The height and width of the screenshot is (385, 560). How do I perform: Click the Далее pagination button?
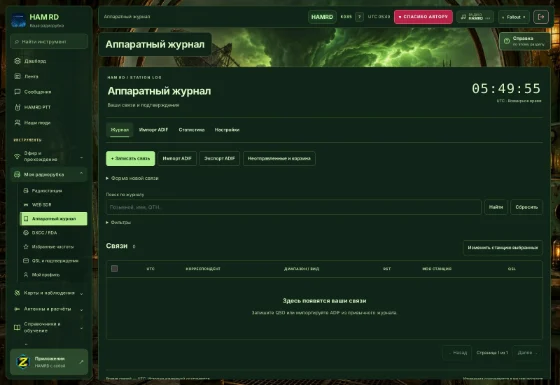tap(528, 353)
